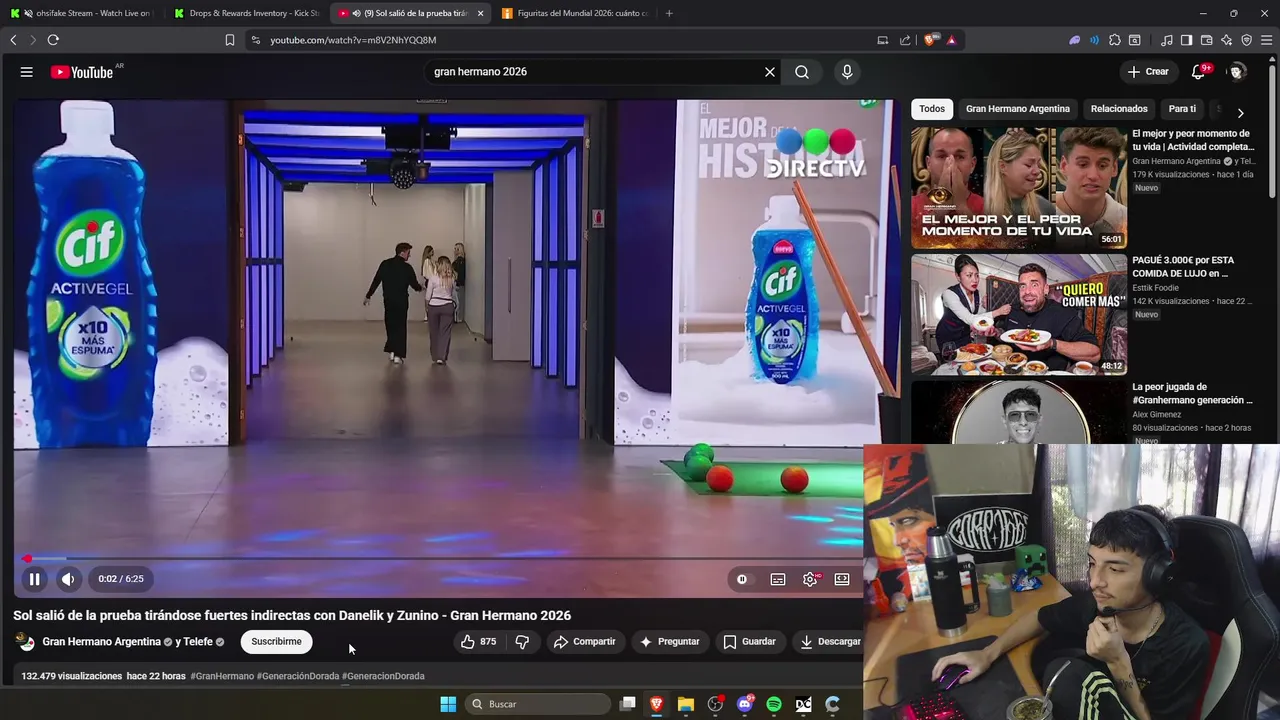Mute the video volume
1280x720 pixels.
68,579
